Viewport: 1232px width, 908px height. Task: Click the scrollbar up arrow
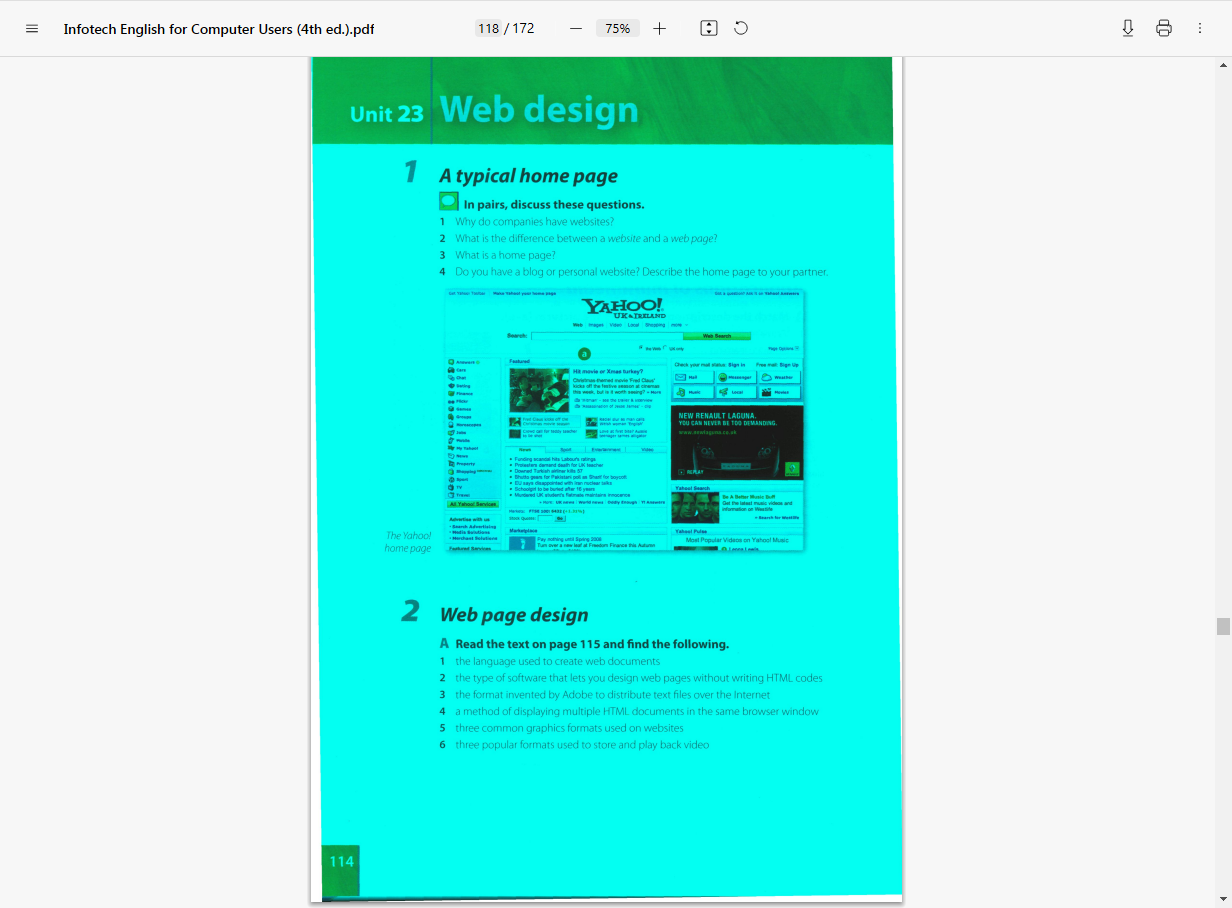click(x=1223, y=66)
